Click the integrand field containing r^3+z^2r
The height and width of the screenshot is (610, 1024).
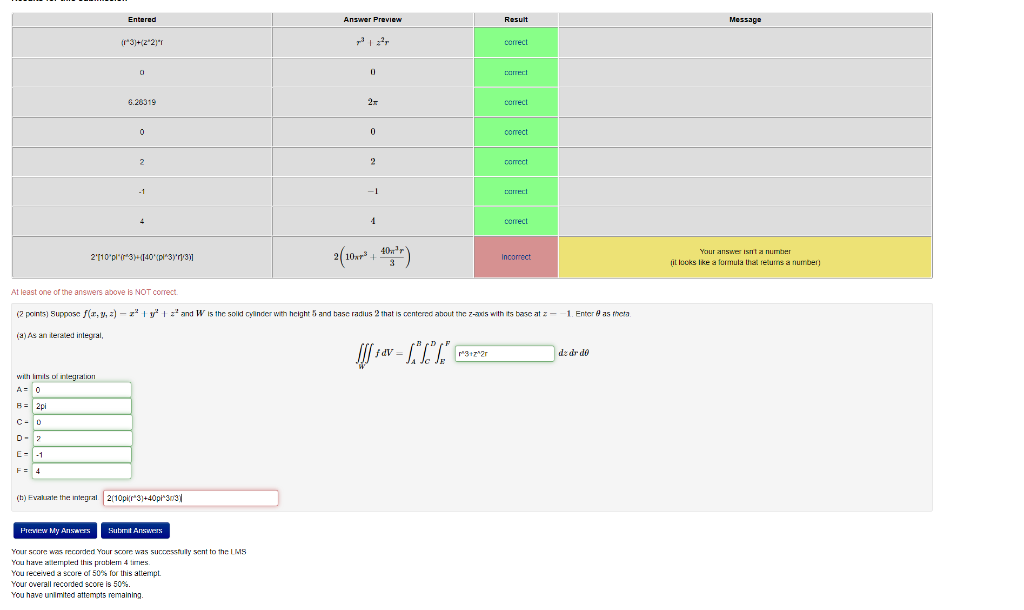(x=505, y=353)
